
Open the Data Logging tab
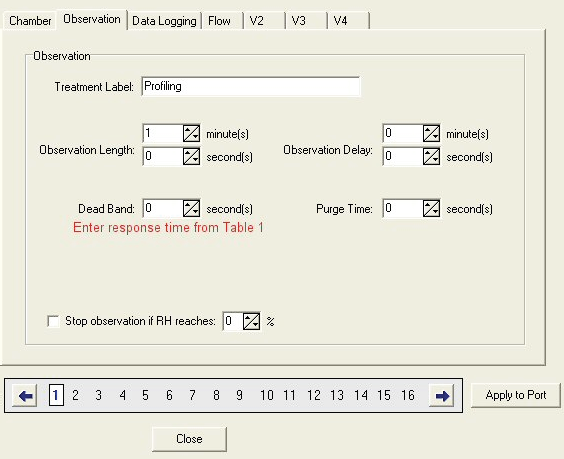164,21
